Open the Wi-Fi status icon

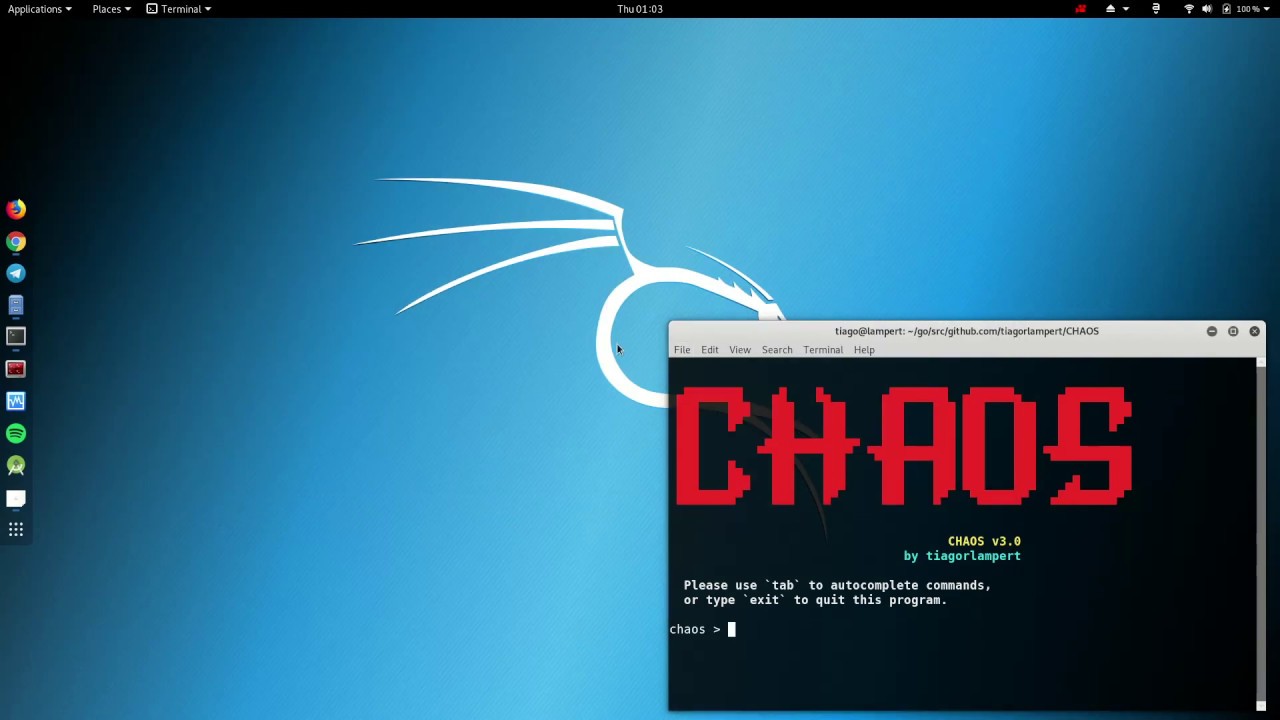point(1190,9)
